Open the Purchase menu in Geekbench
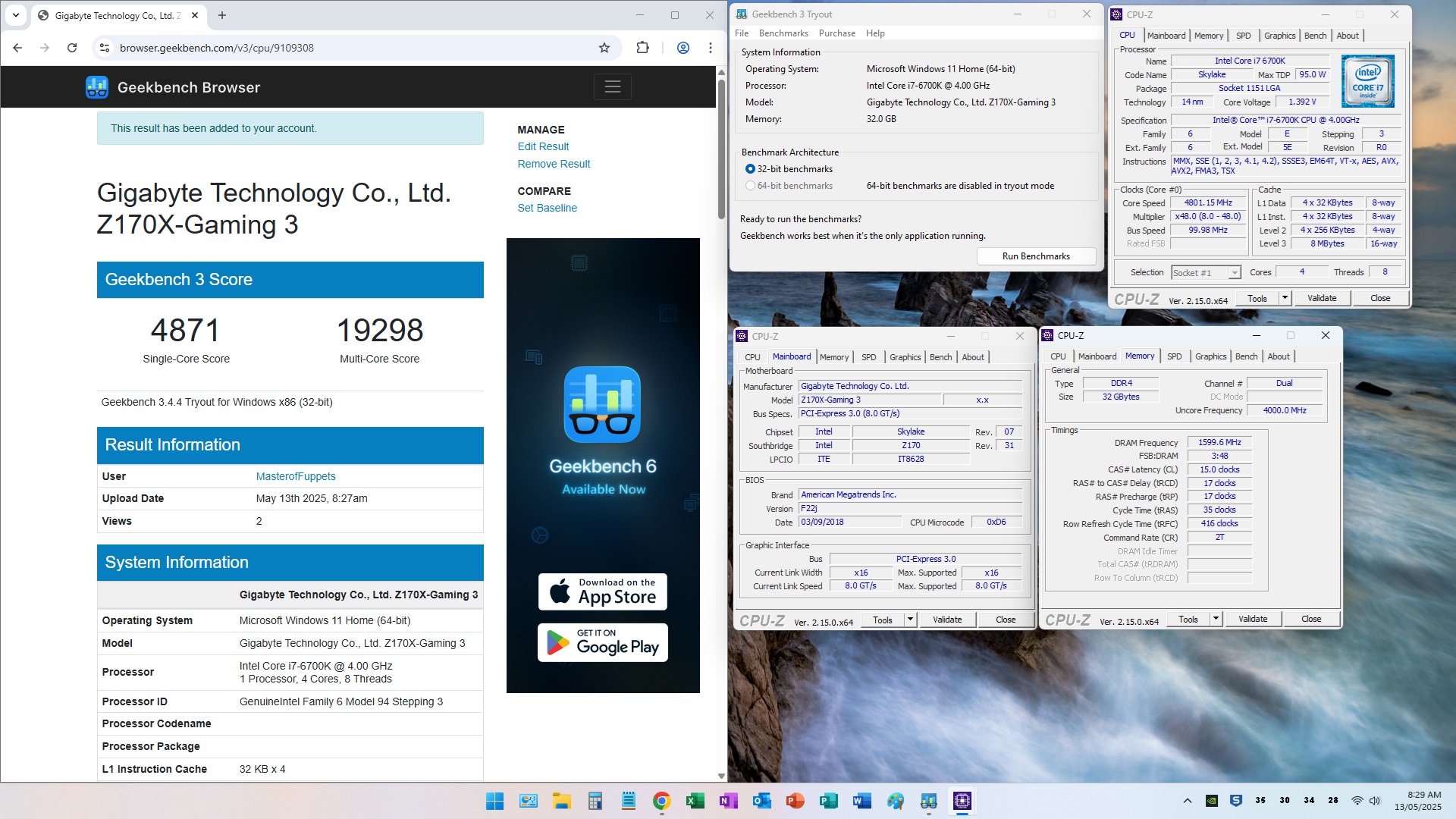Viewport: 1456px width, 819px height. point(837,33)
